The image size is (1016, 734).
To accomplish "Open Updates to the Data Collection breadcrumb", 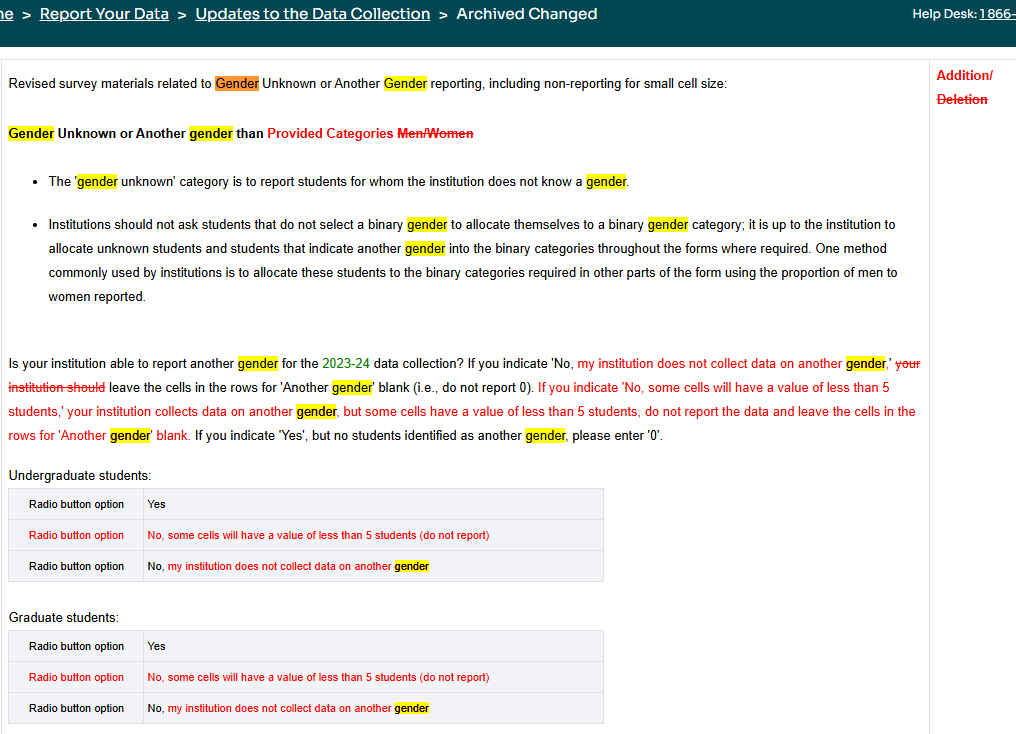I will (x=312, y=14).
